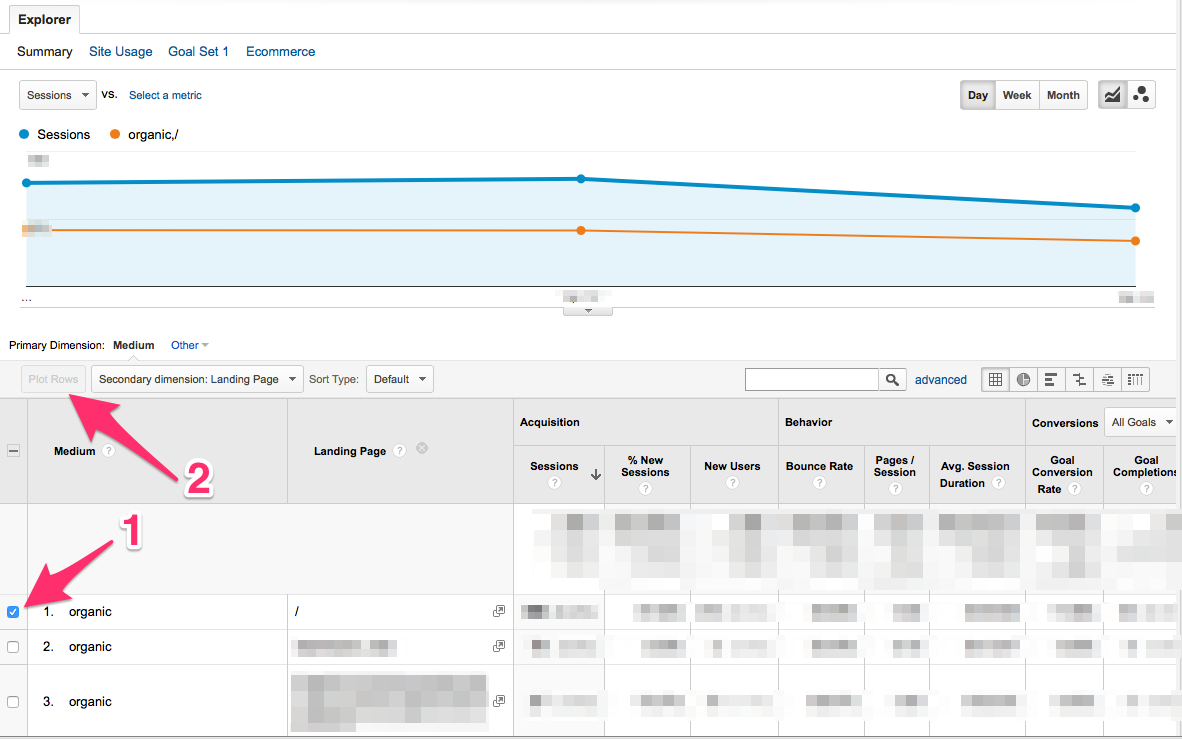Open the Sort Type Default dropdown
The height and width of the screenshot is (739, 1182).
pos(400,379)
